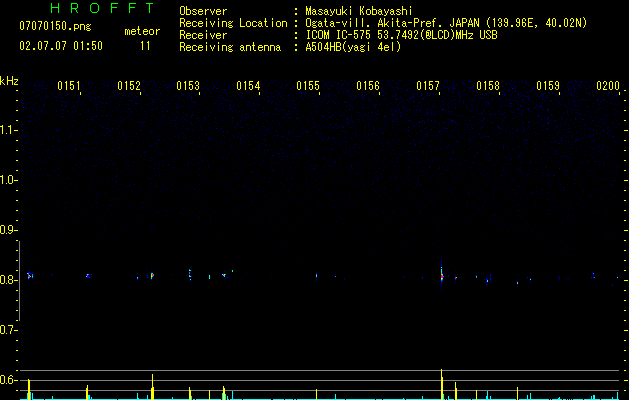Click the 0200 time marker
Screen dimensions: 629x400
coord(608,86)
